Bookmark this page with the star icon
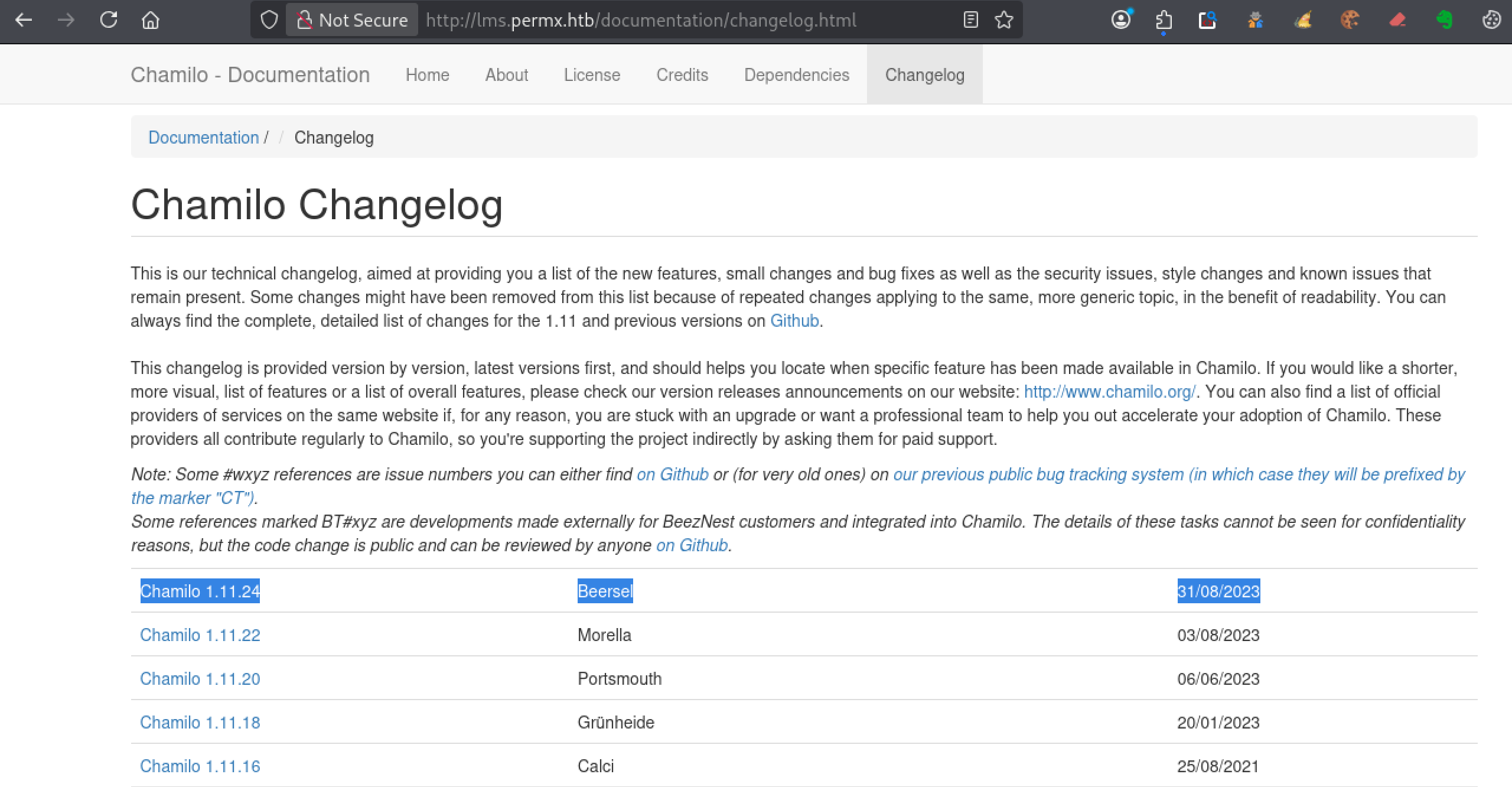Image resolution: width=1512 pixels, height=787 pixels. (x=1004, y=20)
